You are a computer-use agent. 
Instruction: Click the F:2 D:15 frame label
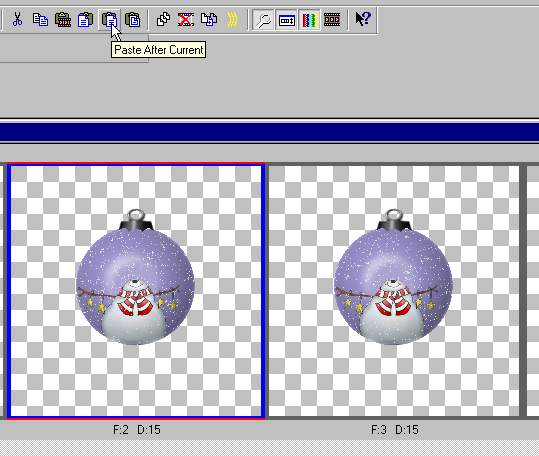136,430
